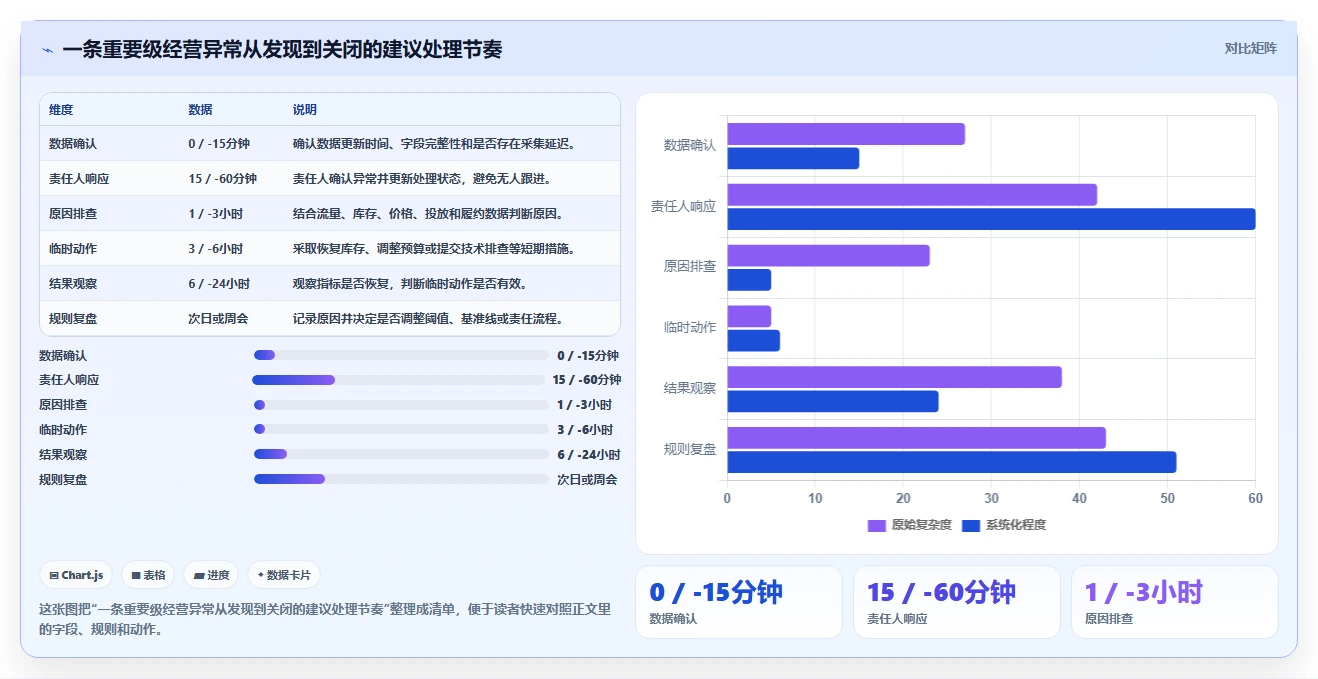1318x679 pixels.
Task: Select the Chart.js tag chip
Action: (x=77, y=575)
